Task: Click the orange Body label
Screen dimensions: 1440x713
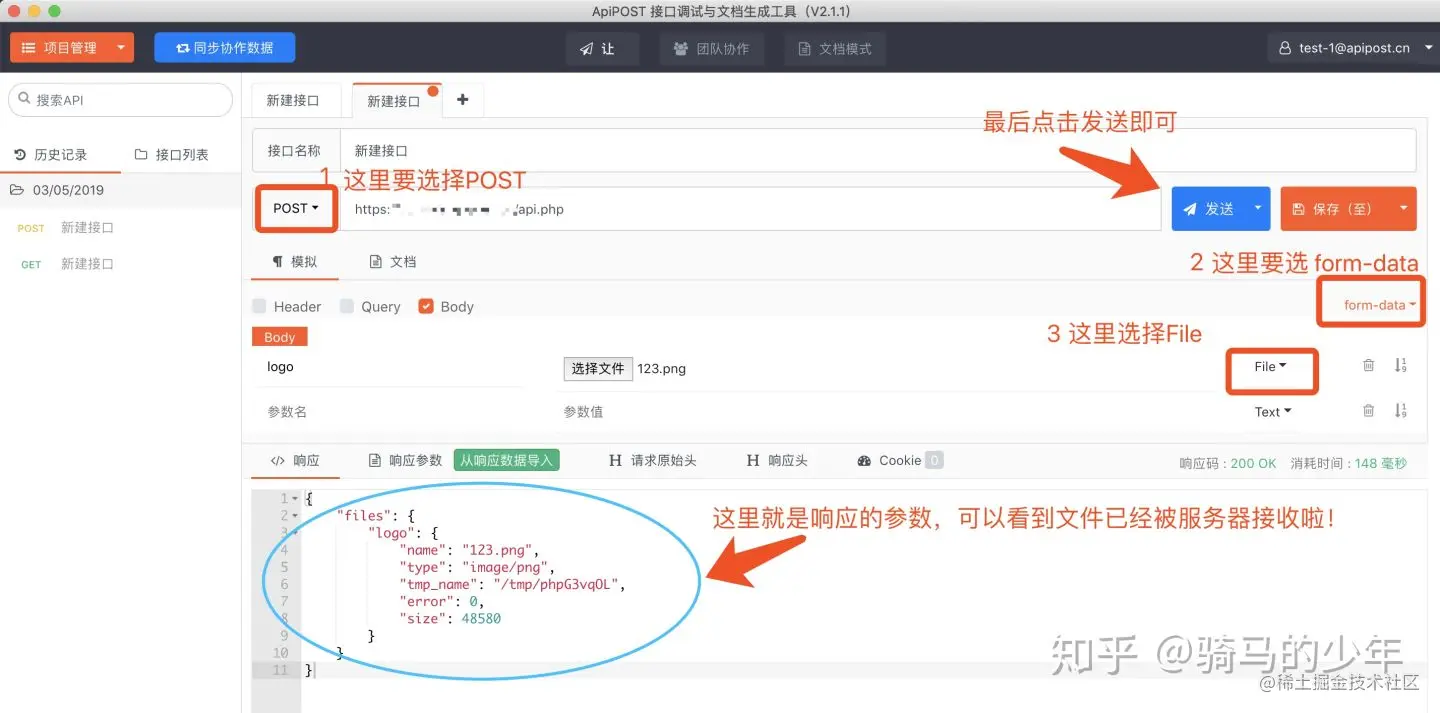Action: [280, 337]
